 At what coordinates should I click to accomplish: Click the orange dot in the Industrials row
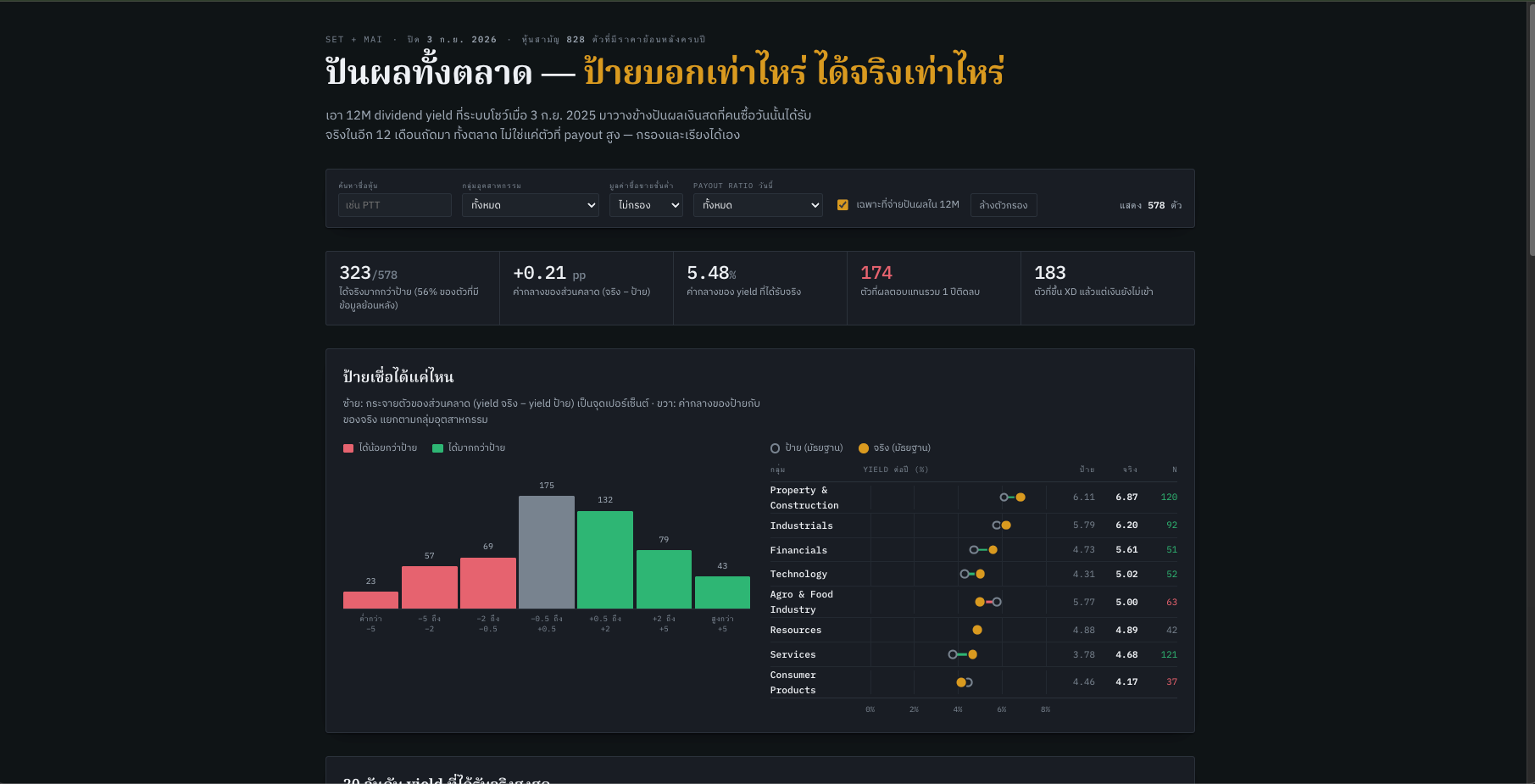[1006, 525]
